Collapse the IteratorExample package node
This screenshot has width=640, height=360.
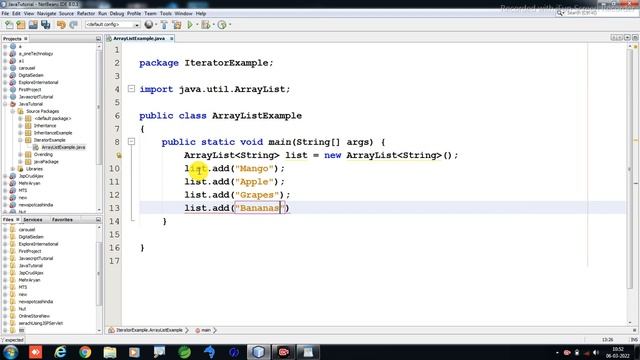click(20, 140)
